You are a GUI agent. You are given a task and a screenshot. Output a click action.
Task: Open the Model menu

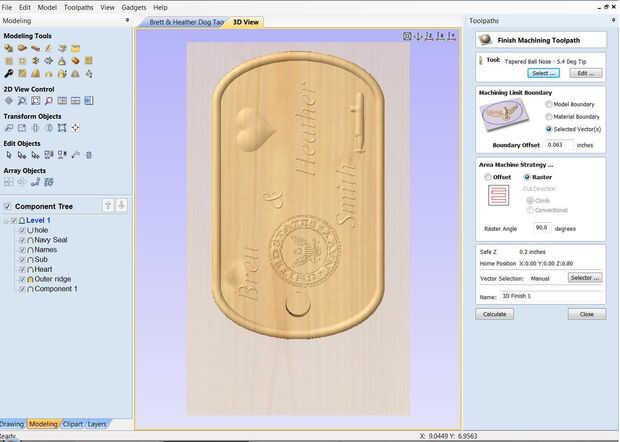click(47, 8)
